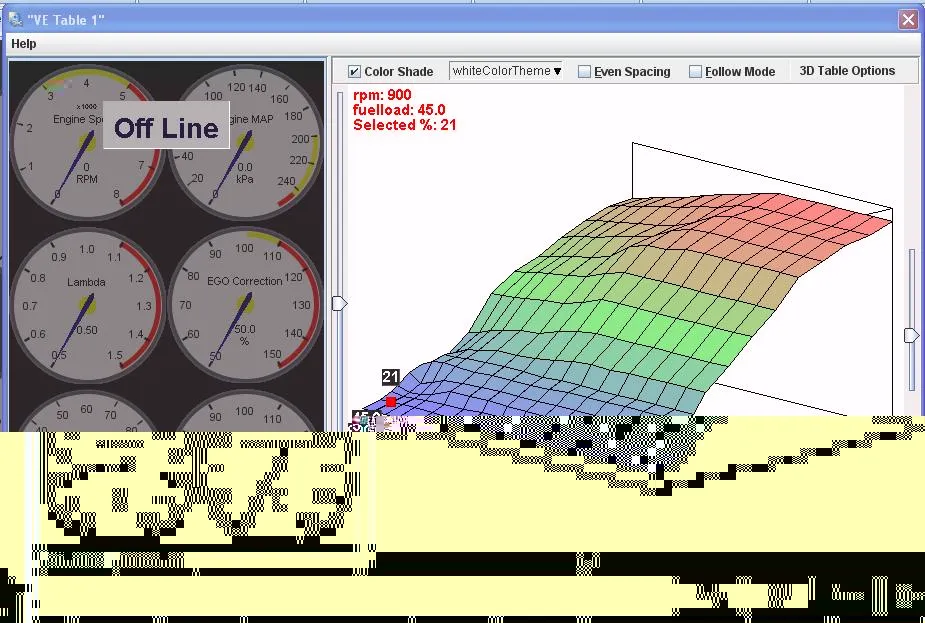
Task: Click the rpm: 900 readout text
Action: click(382, 96)
